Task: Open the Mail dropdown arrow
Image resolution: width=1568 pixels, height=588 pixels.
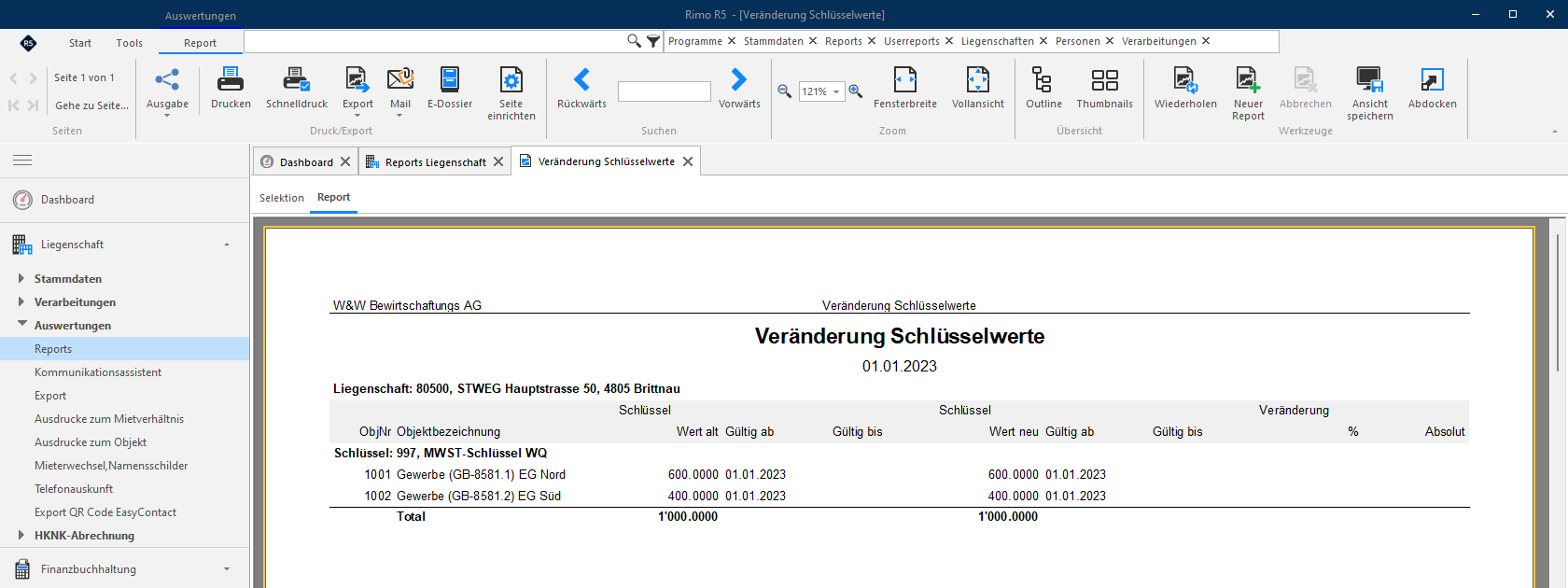Action: (x=400, y=116)
